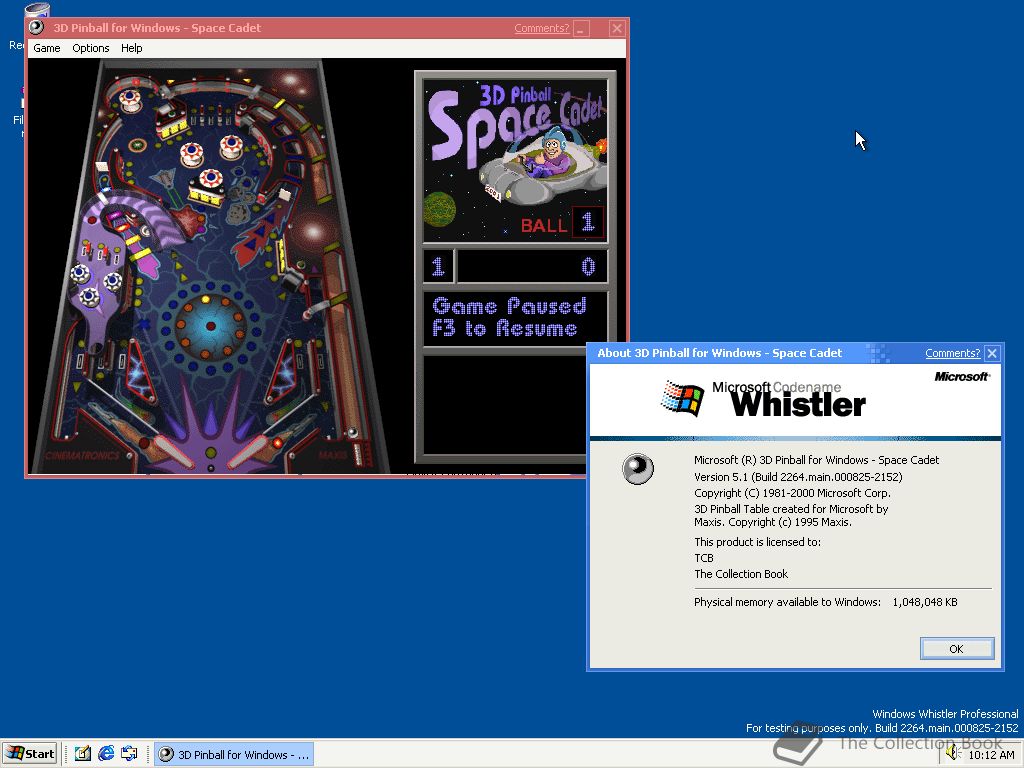Click the pinball ball icon in About dialog
The width and height of the screenshot is (1024, 768).
[x=638, y=469]
